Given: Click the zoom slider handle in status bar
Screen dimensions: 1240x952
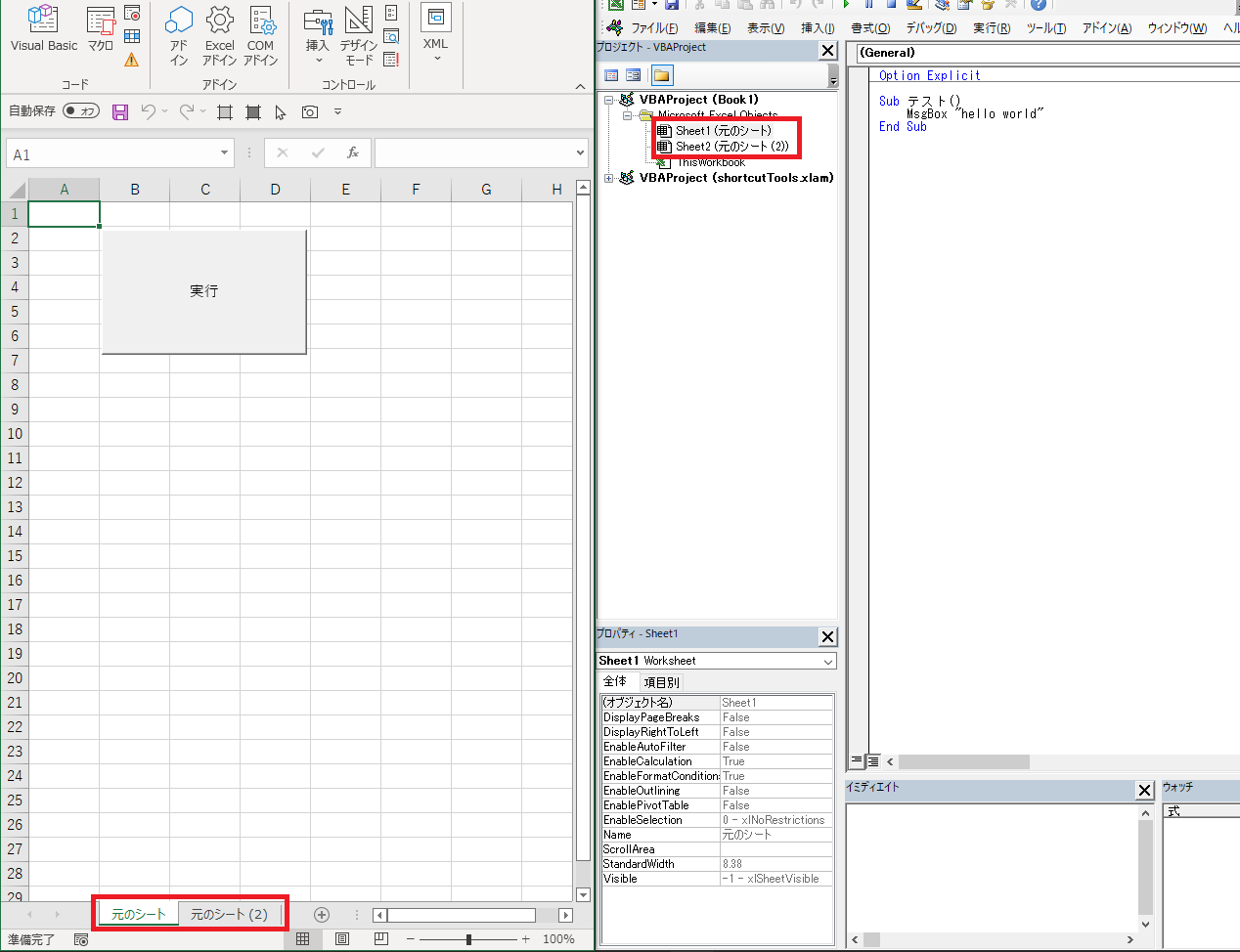Looking at the screenshot, I should [x=469, y=939].
